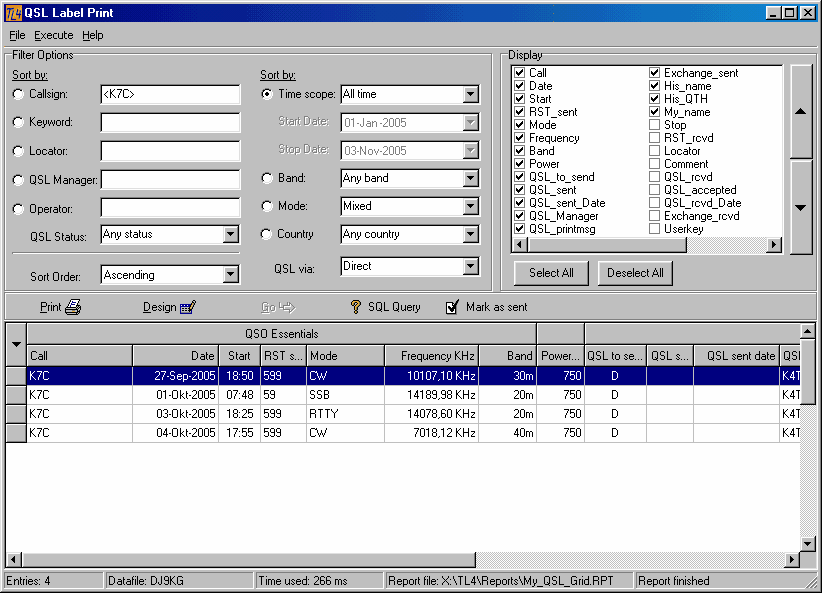Image resolution: width=822 pixels, height=593 pixels.
Task: Click the Date column header
Action: coord(176,356)
